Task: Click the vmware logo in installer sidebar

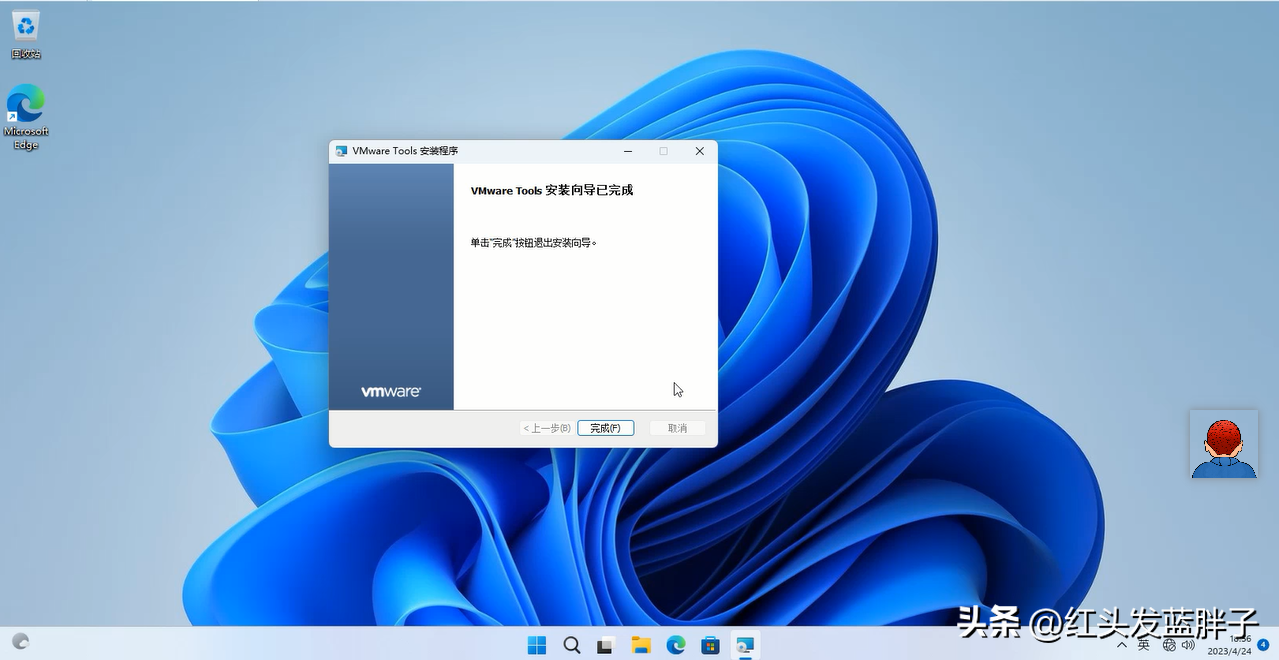Action: [391, 392]
